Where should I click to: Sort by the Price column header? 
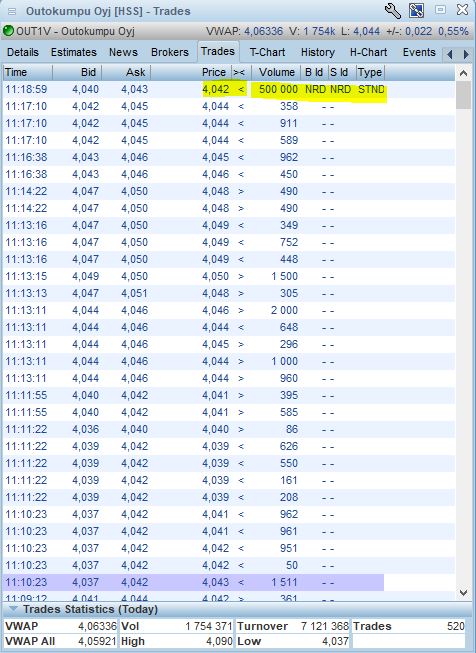pyautogui.click(x=191, y=72)
